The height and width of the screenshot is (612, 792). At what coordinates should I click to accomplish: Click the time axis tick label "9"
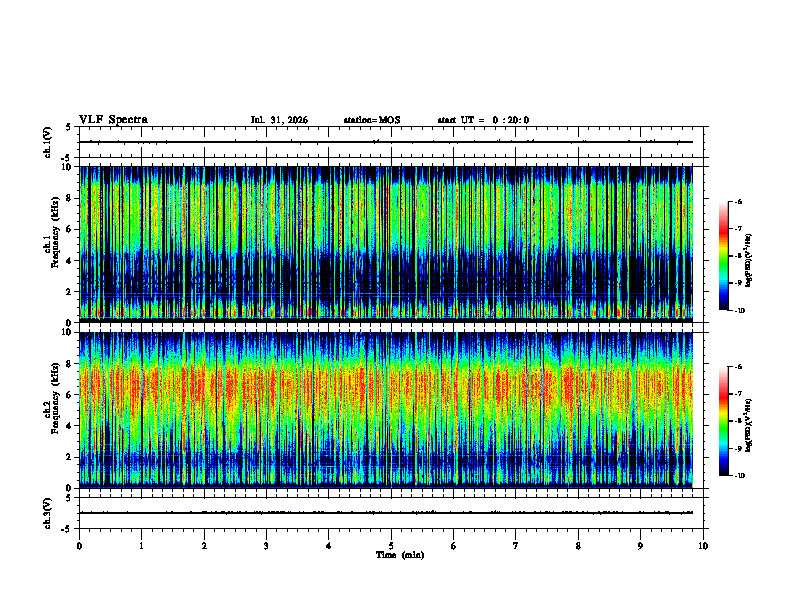[x=640, y=546]
